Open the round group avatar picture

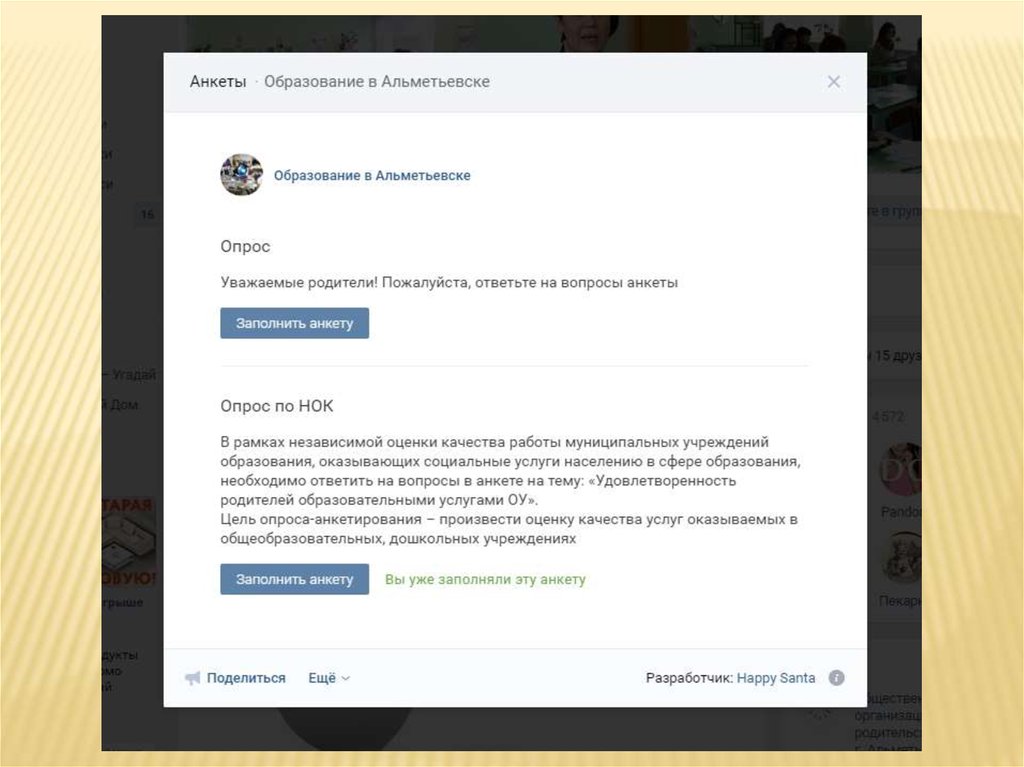(242, 174)
